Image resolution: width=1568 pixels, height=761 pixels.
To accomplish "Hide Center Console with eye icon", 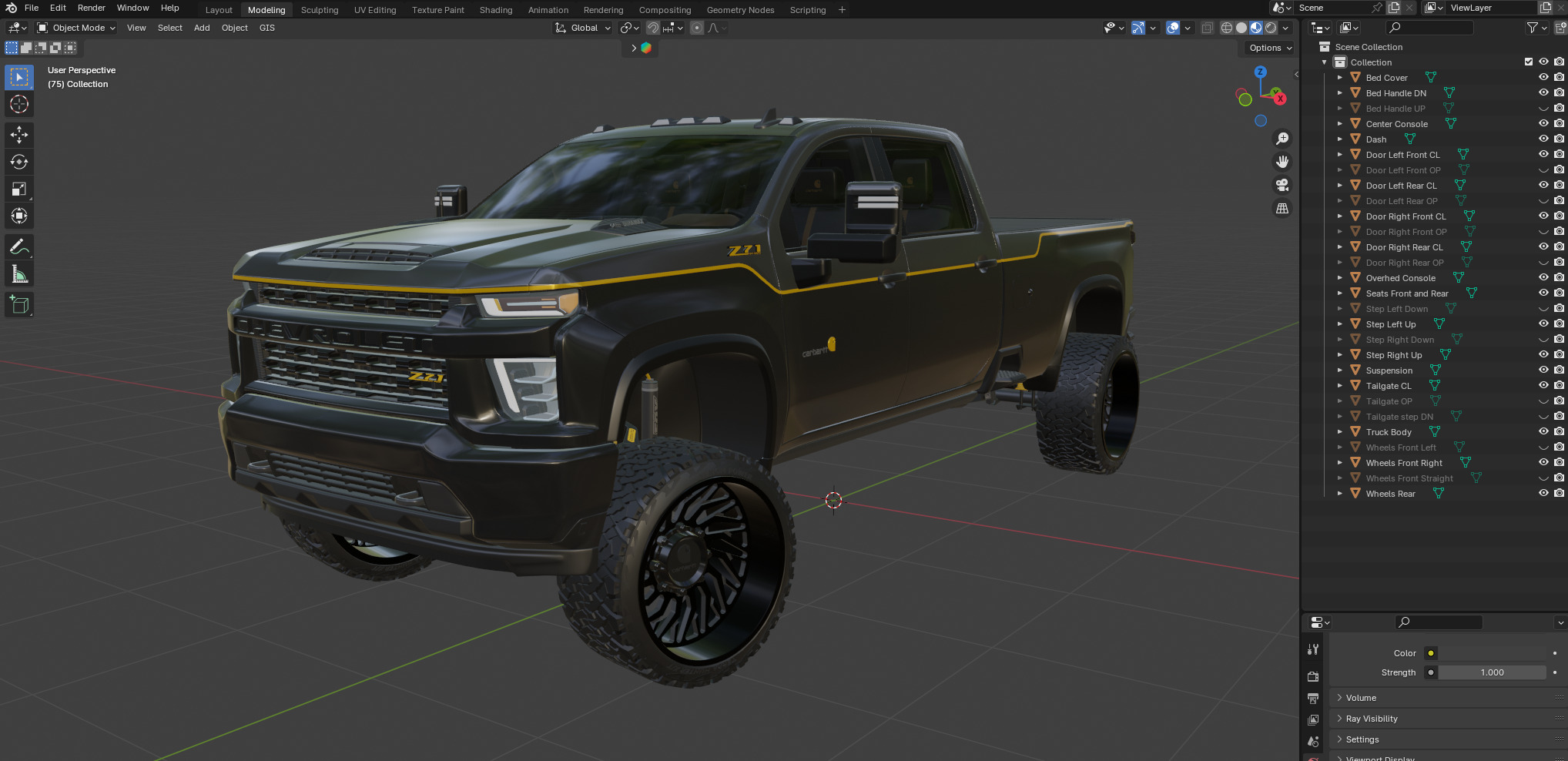I will click(x=1543, y=123).
